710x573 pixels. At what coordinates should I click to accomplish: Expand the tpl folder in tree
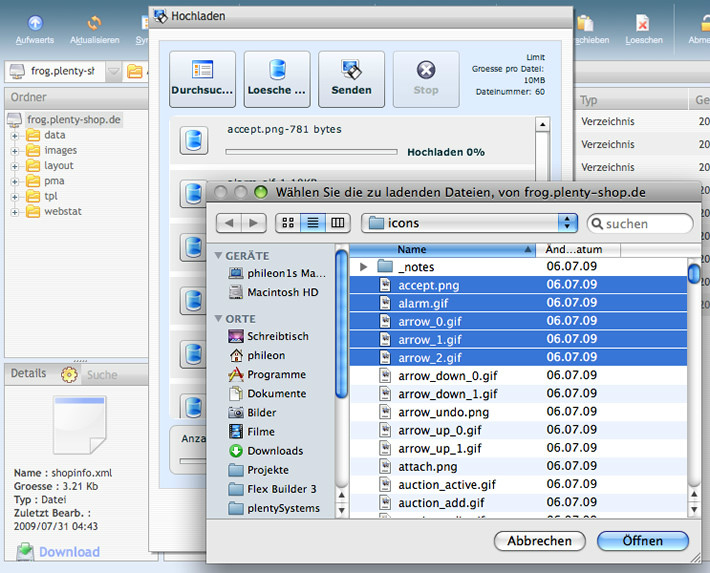tap(14, 197)
